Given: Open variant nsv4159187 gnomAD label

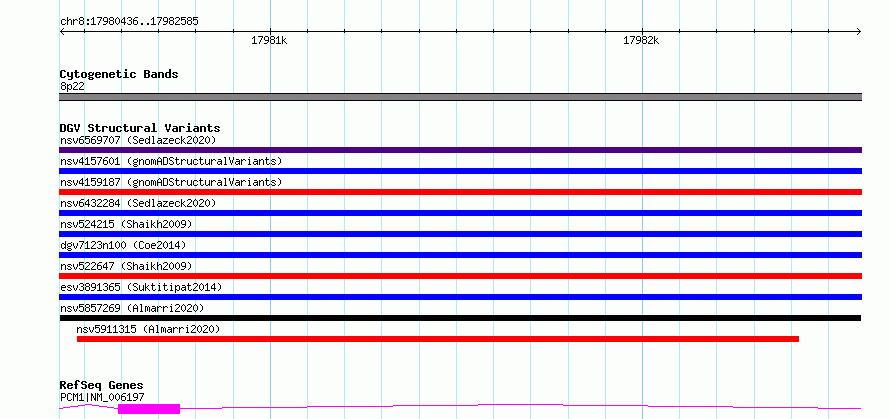Looking at the screenshot, I should [171, 182].
